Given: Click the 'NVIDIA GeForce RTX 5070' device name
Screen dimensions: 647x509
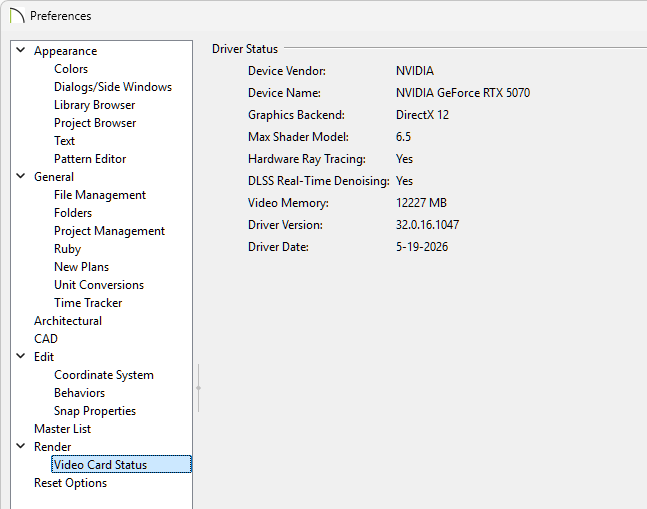Looking at the screenshot, I should (x=463, y=93).
